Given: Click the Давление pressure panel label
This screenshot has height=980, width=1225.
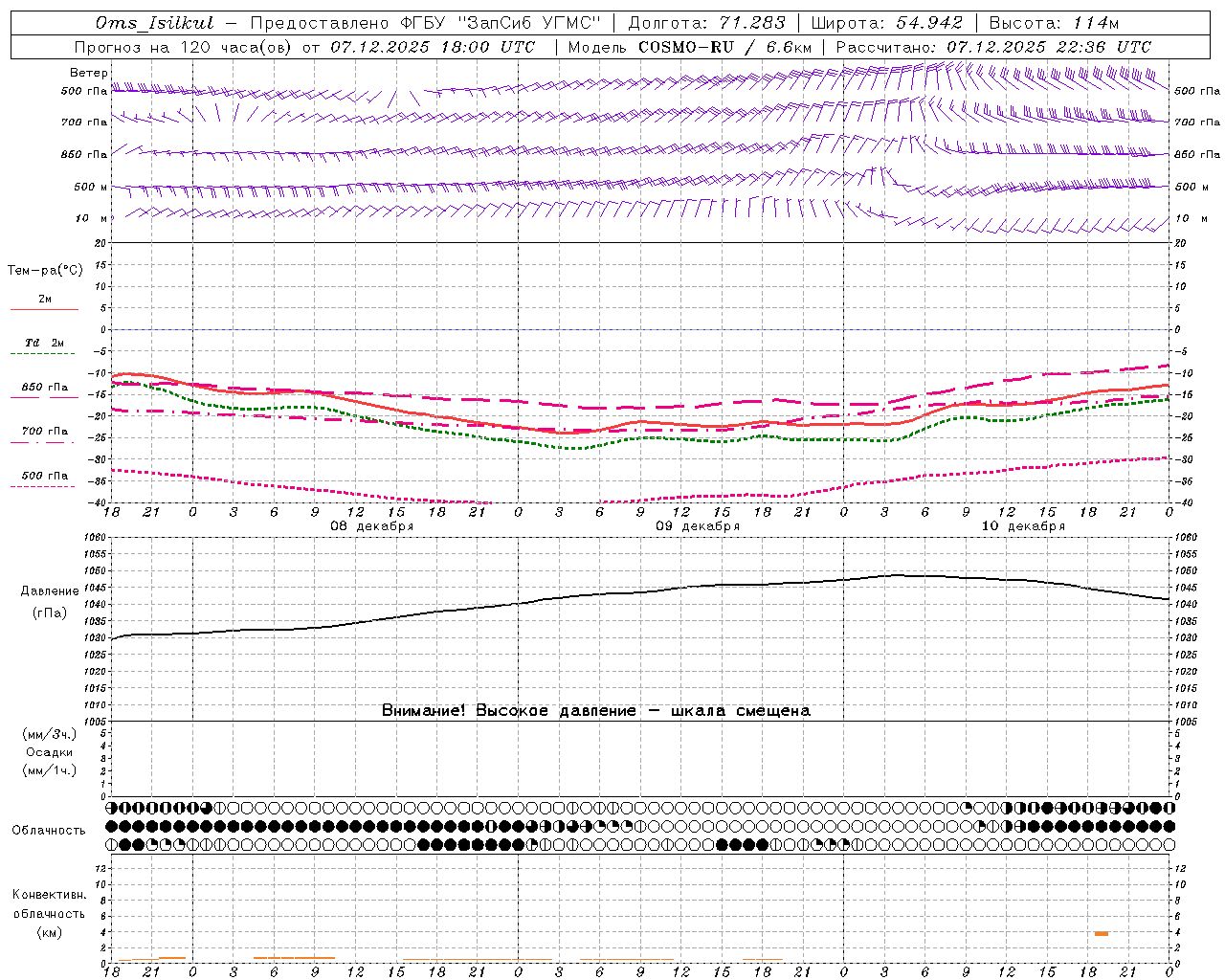Looking at the screenshot, I should click(x=48, y=591).
